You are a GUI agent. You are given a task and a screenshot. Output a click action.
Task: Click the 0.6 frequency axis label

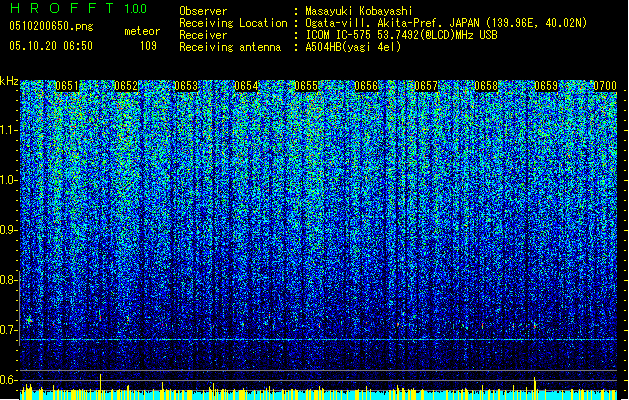[x=8, y=380]
